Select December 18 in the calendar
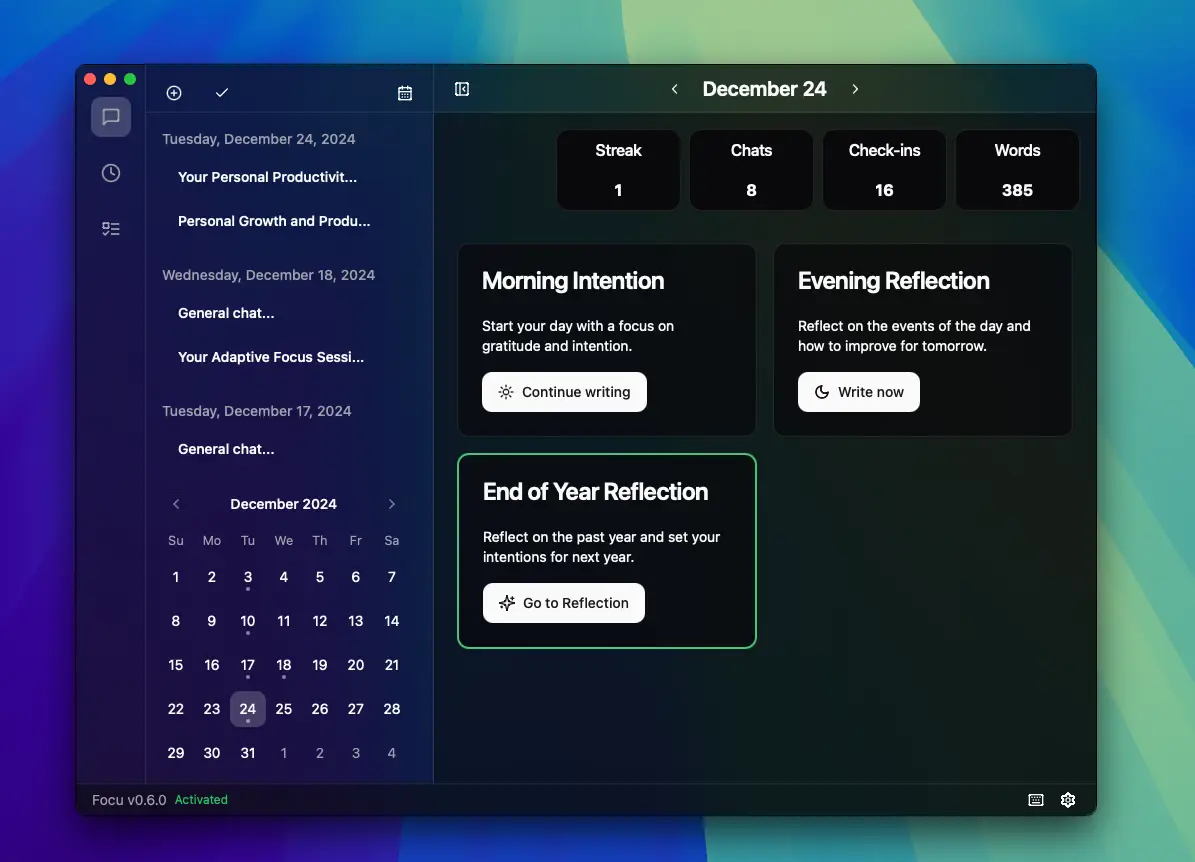Image resolution: width=1195 pixels, height=862 pixels. pos(284,665)
